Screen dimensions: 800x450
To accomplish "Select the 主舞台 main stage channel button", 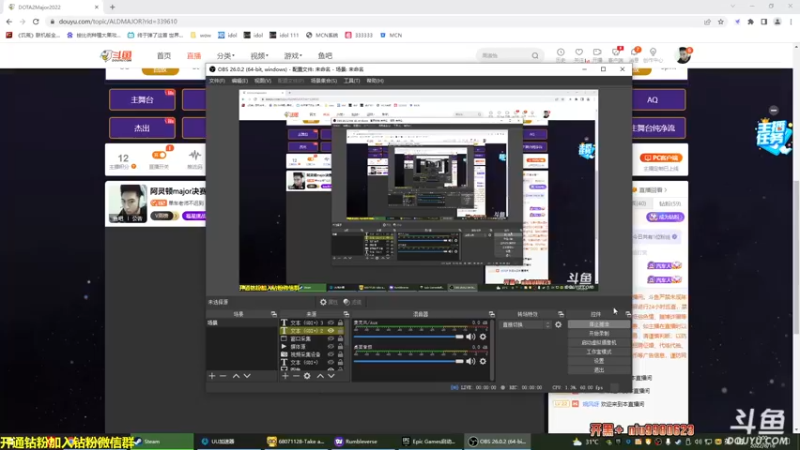I will [142, 100].
